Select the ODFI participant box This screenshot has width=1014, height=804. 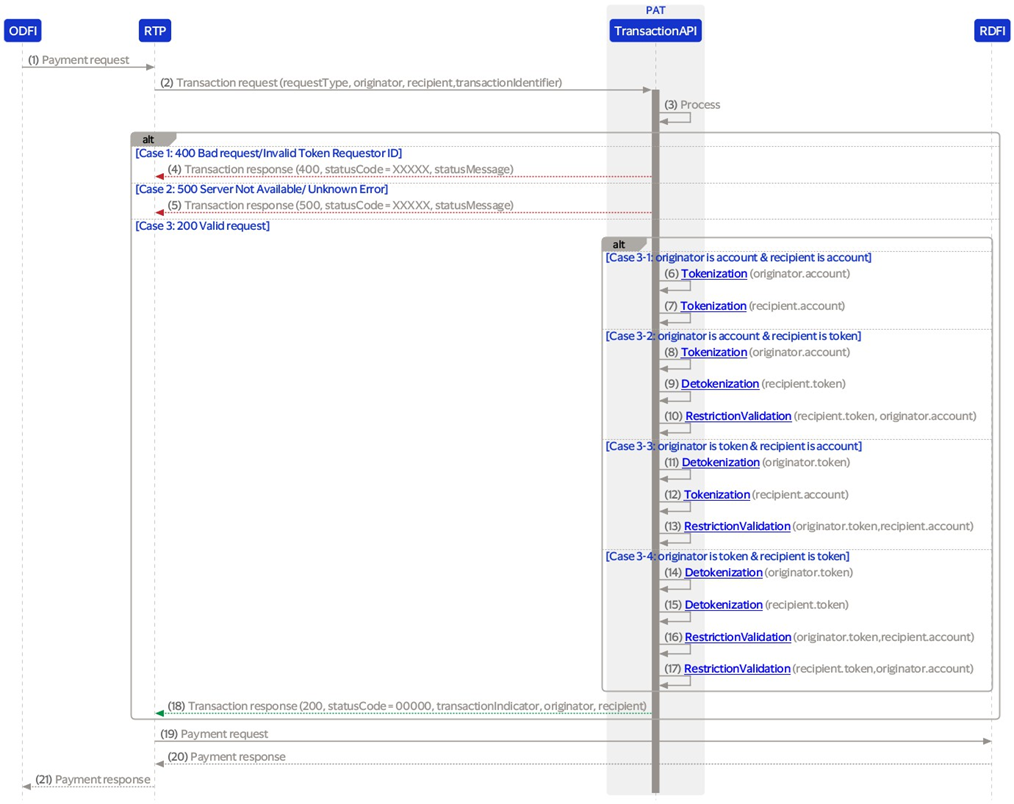(x=23, y=31)
